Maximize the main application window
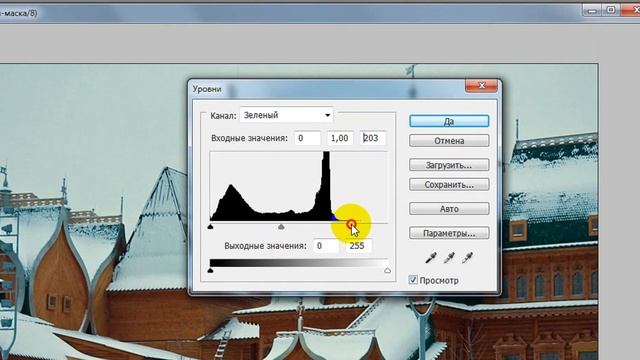The width and height of the screenshot is (640, 360). pyautogui.click(x=611, y=10)
